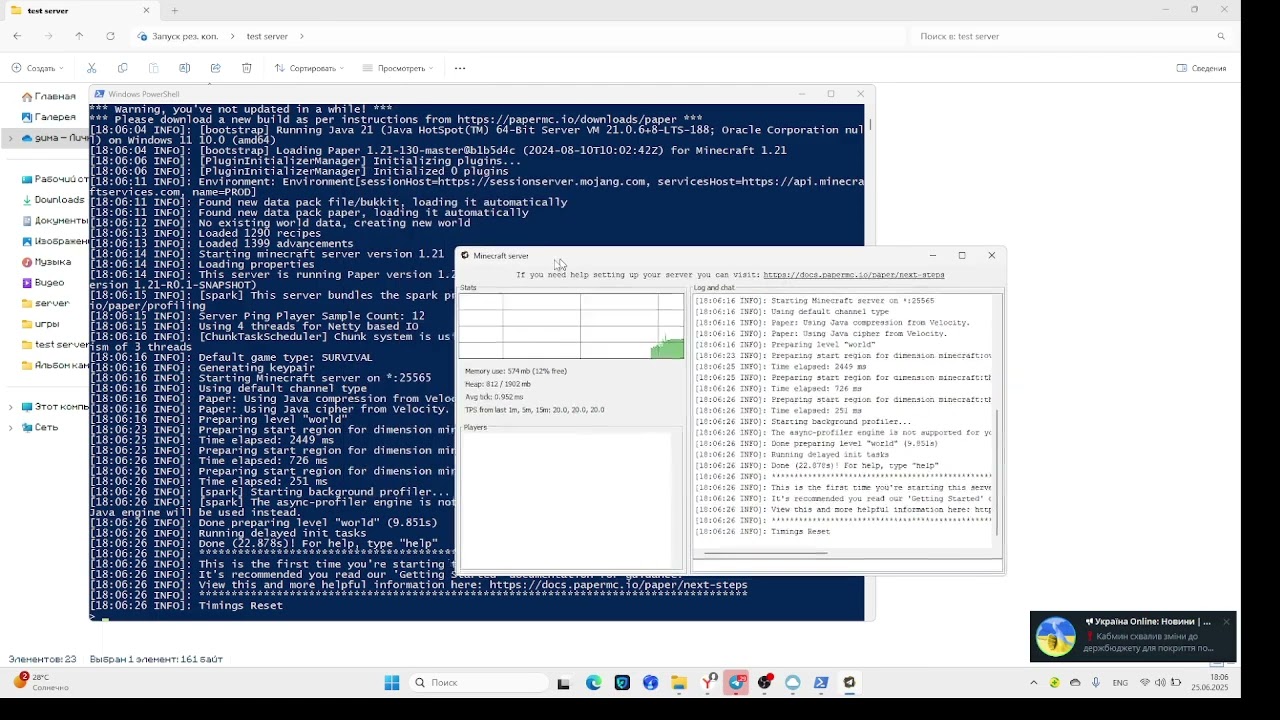Image resolution: width=1280 pixels, height=720 pixels.
Task: Click the taskbar 'Поиск' search box
Action: click(480, 683)
